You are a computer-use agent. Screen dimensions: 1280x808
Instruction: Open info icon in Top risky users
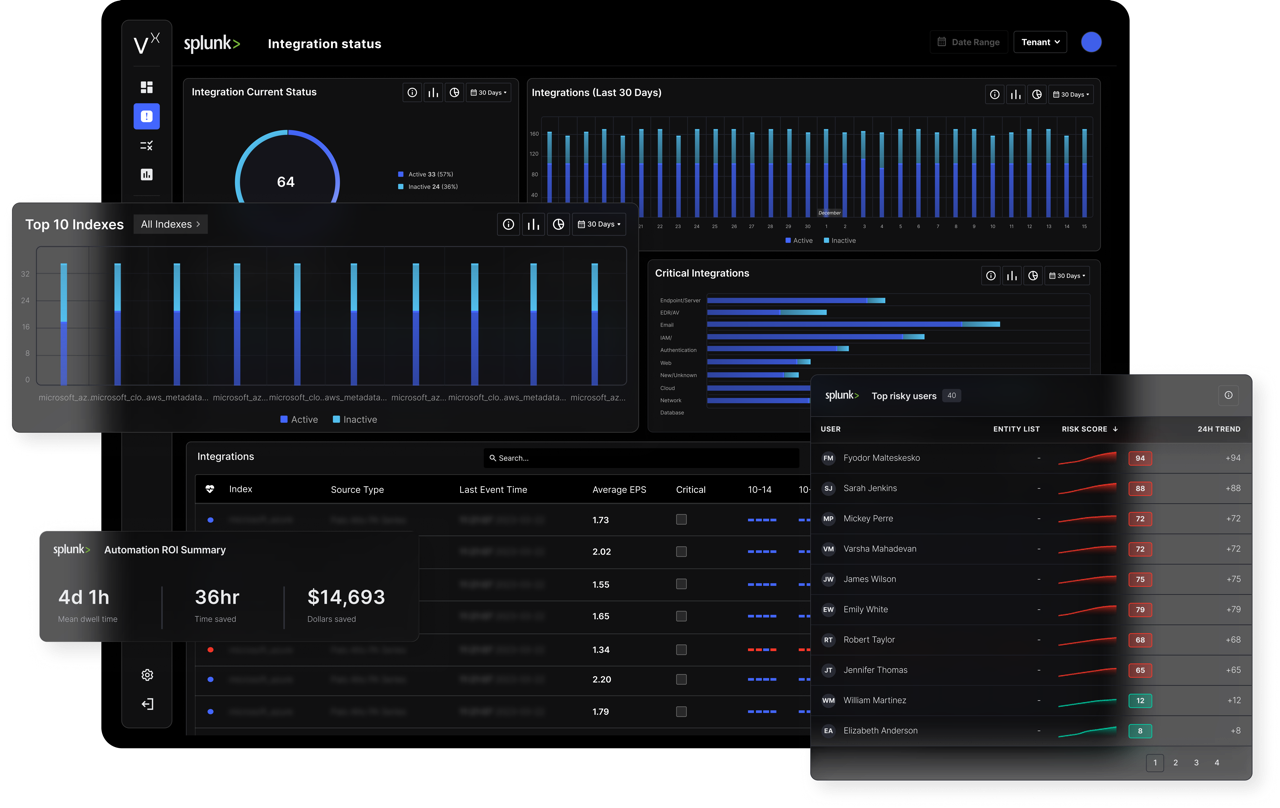(x=1228, y=395)
